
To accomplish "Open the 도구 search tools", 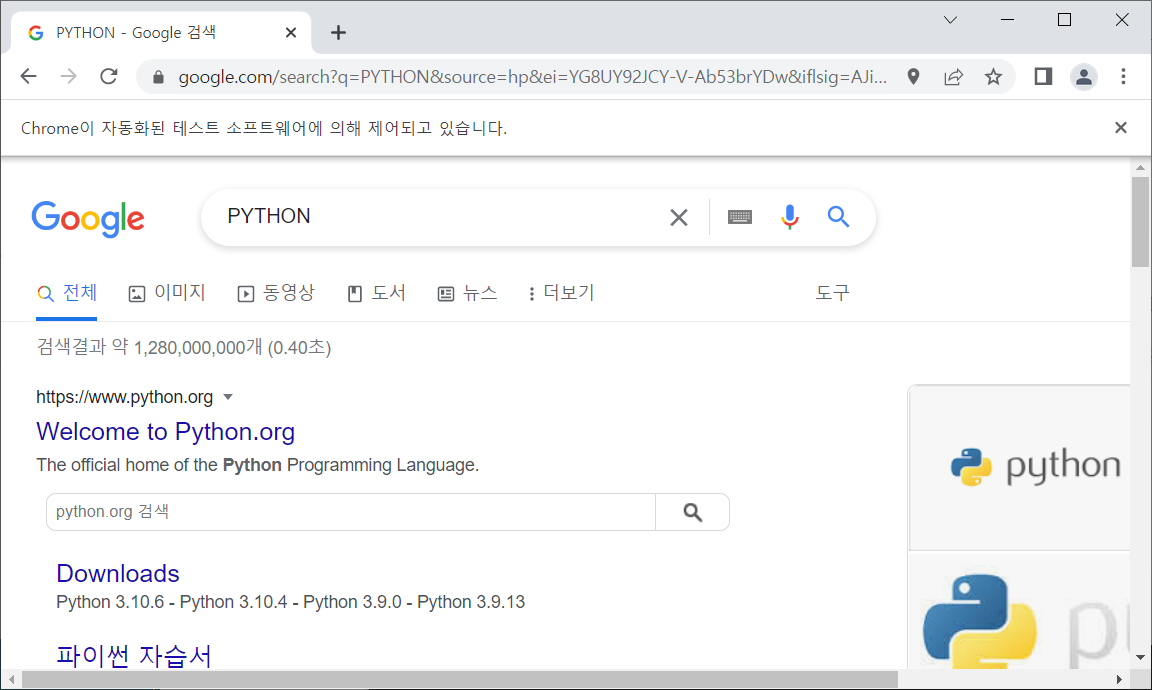I will (x=832, y=293).
